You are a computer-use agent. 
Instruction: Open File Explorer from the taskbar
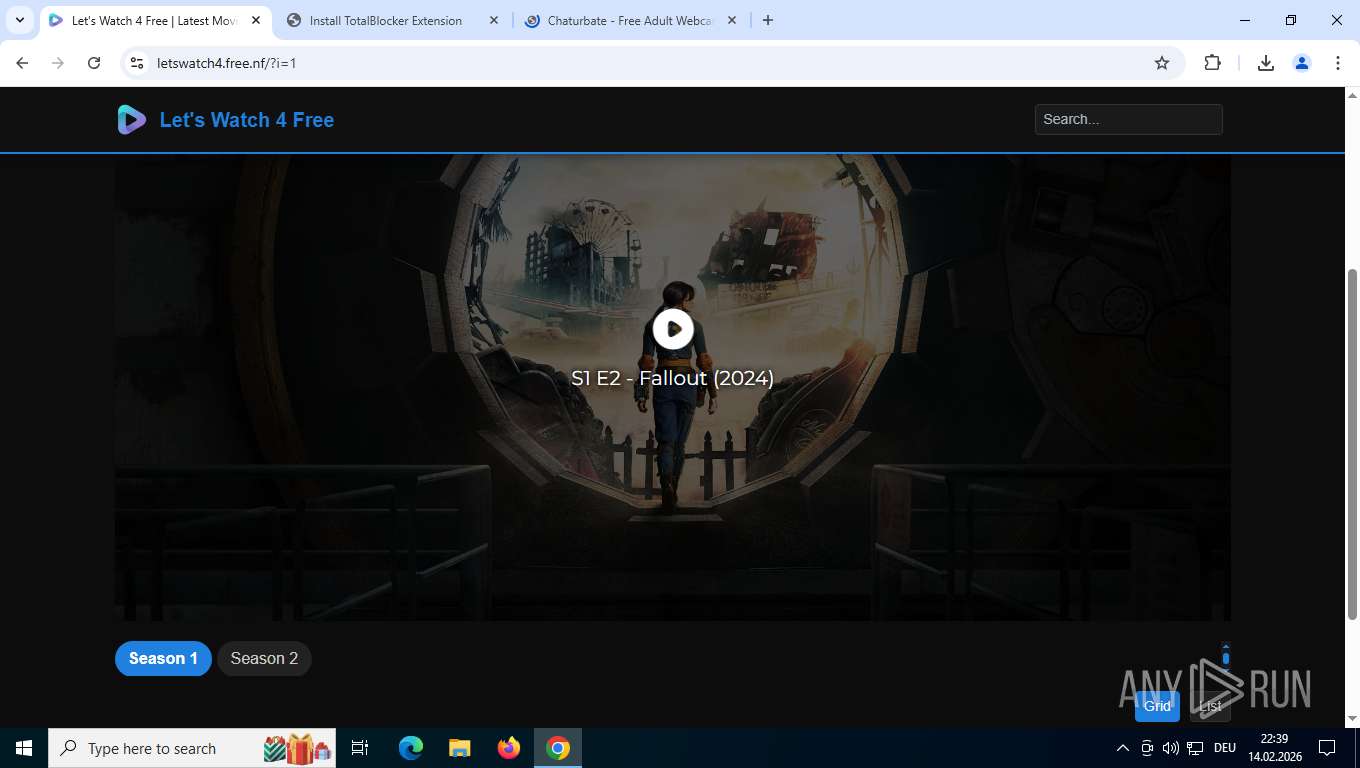pyautogui.click(x=459, y=748)
